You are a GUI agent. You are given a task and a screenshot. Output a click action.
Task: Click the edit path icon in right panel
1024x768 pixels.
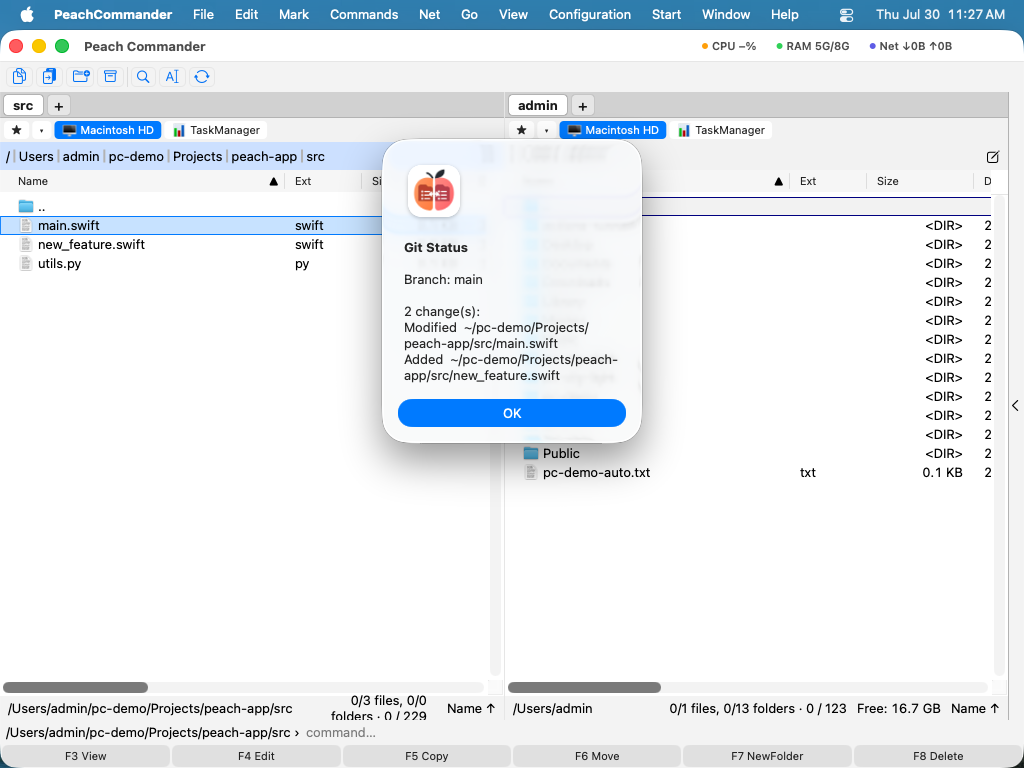point(993,157)
